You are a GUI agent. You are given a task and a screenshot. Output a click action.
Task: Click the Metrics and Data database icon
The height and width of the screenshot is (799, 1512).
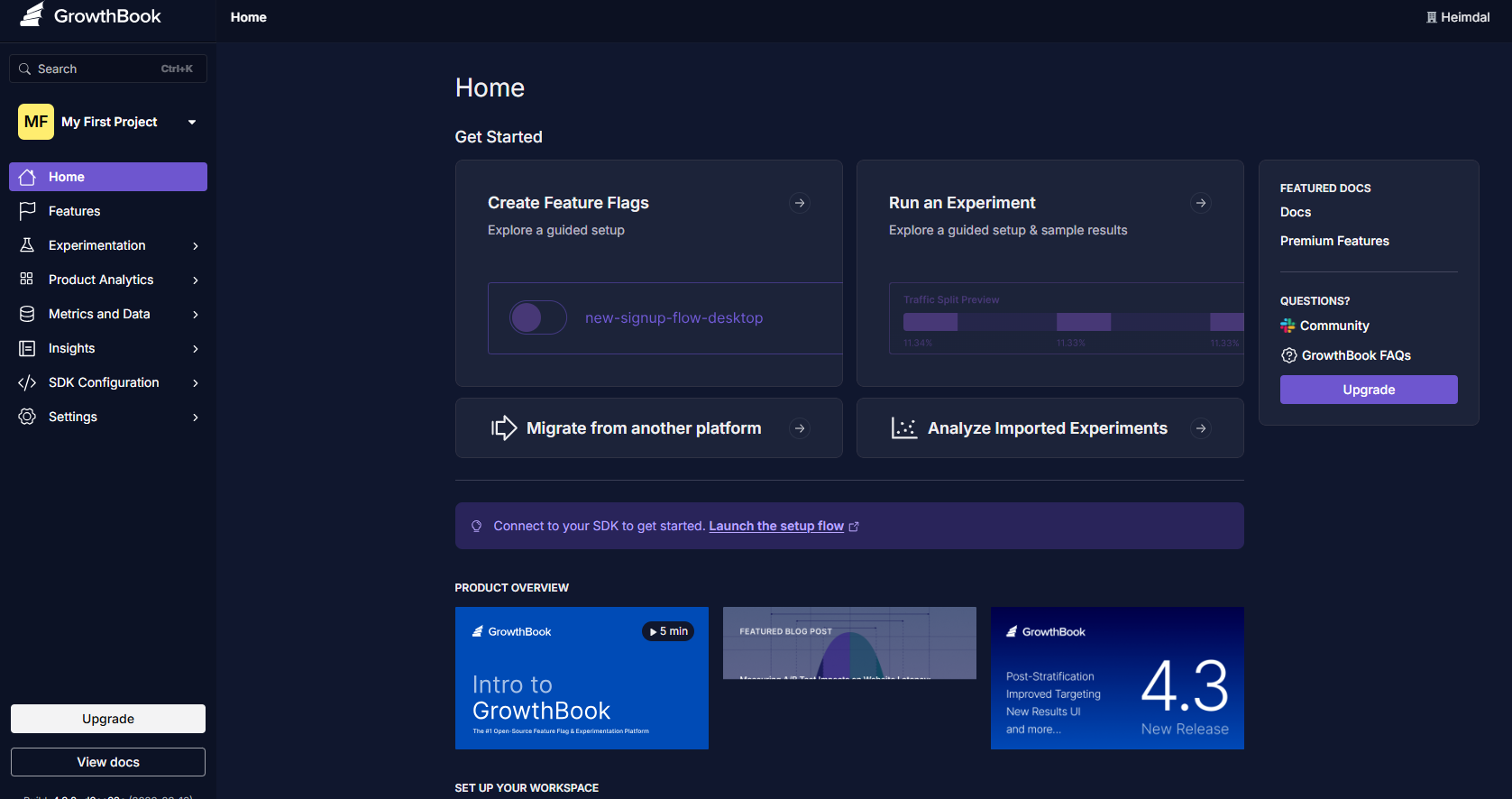pos(27,314)
